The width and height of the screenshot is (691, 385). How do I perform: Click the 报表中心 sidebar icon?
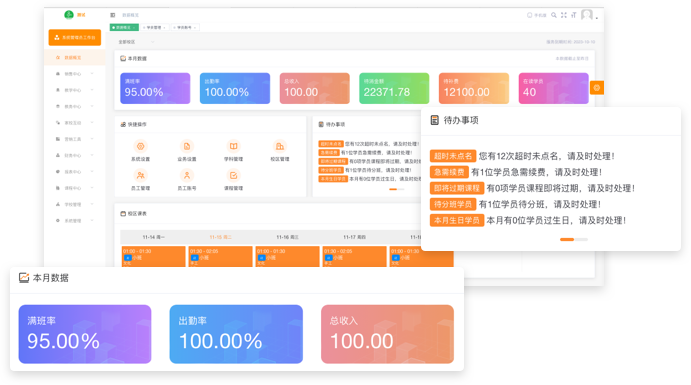[x=58, y=171]
